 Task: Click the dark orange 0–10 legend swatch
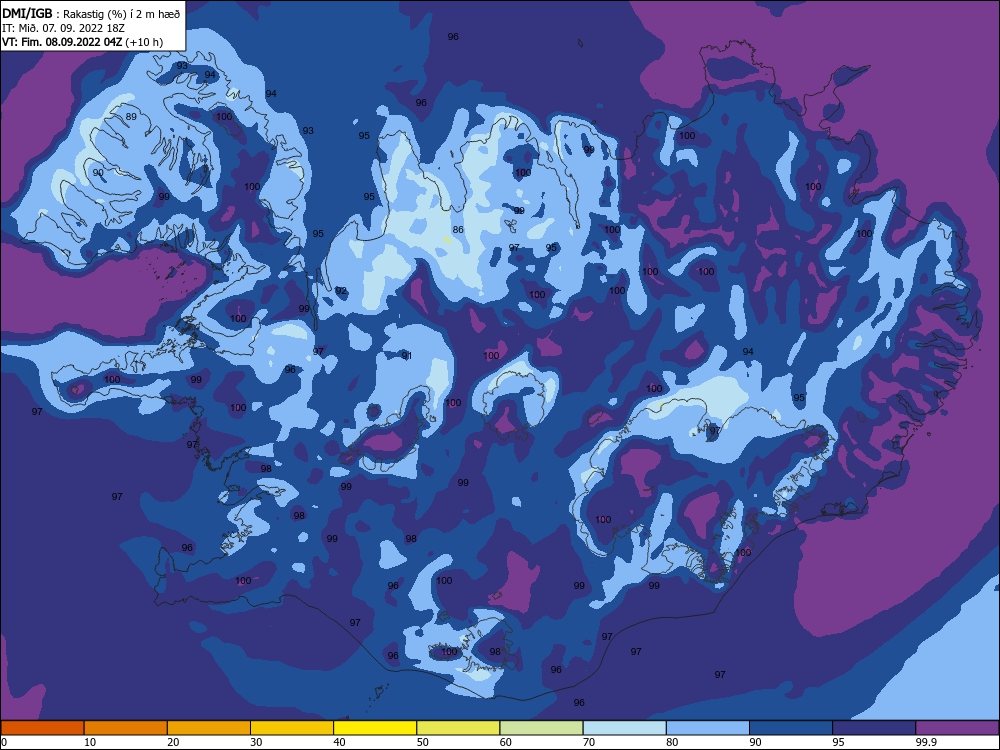pyautogui.click(x=42, y=728)
